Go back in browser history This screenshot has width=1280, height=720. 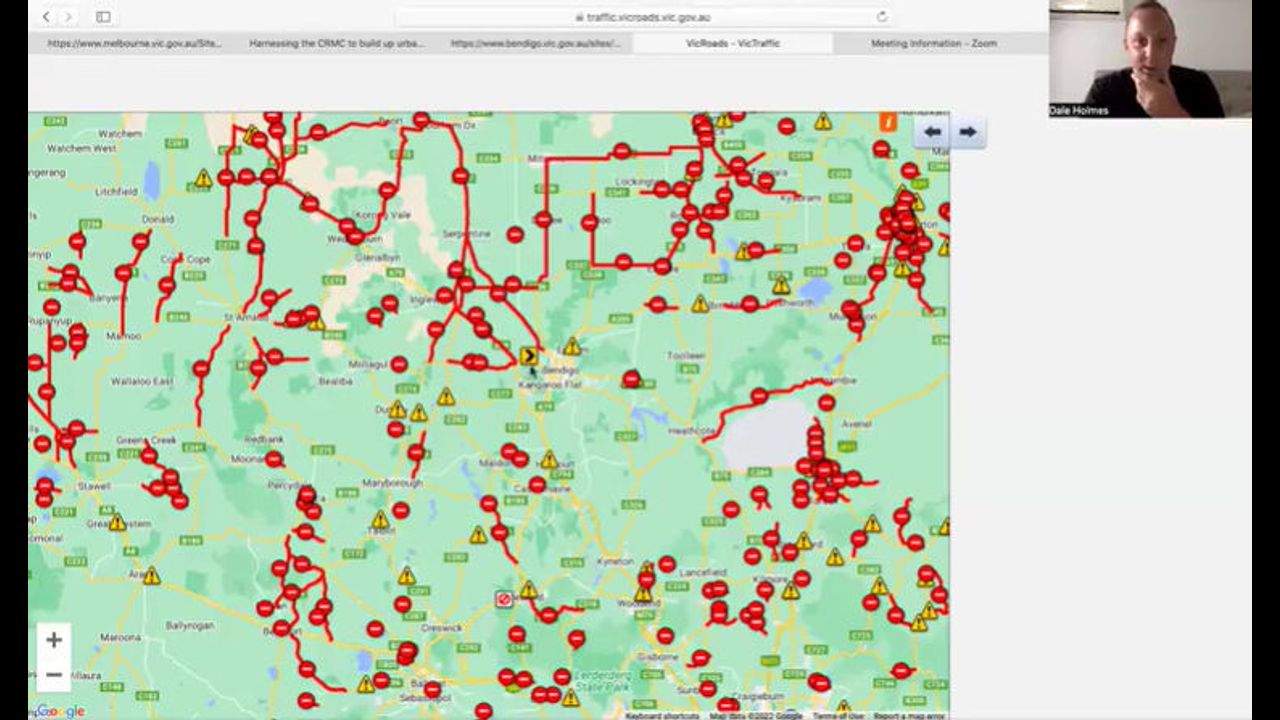tap(46, 17)
